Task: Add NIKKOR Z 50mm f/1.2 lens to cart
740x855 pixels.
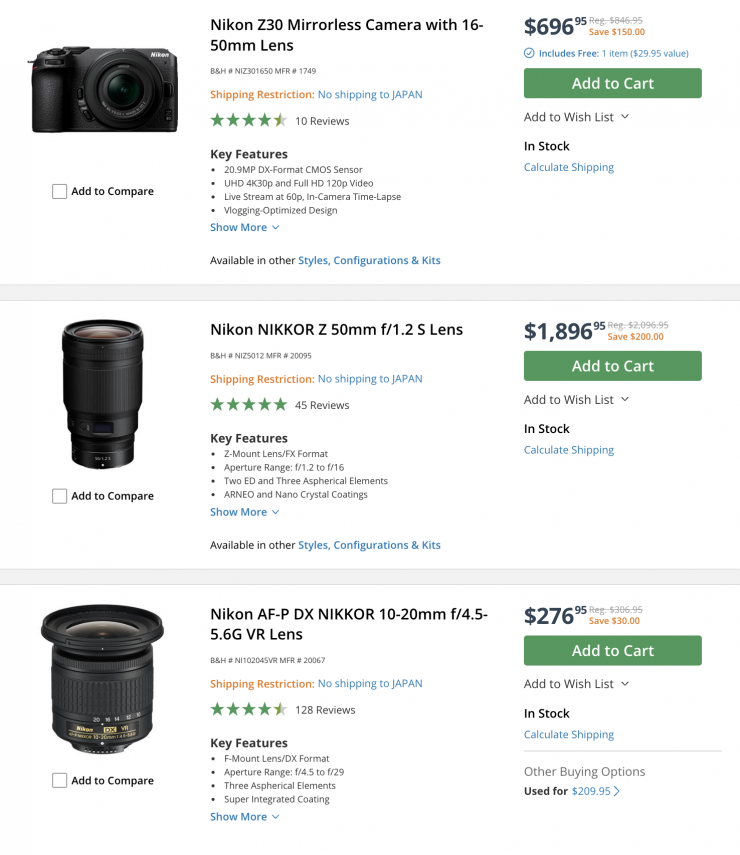Action: (612, 366)
